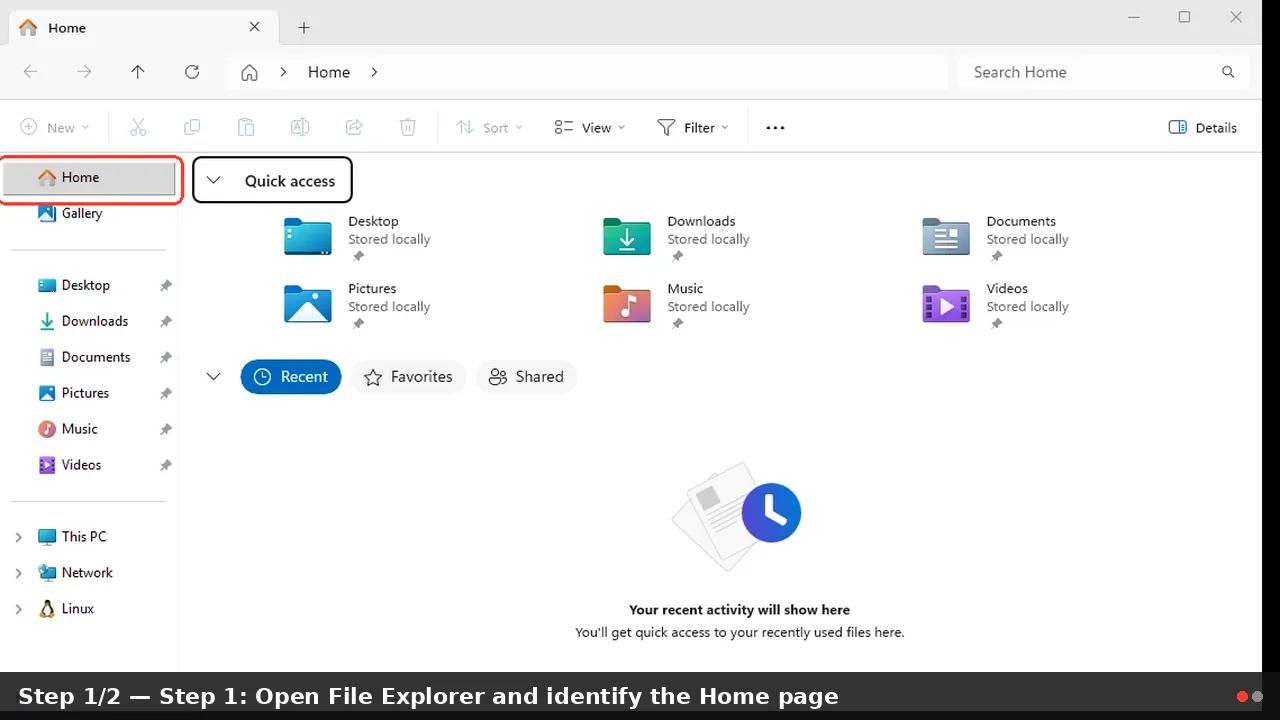This screenshot has width=1280, height=720.
Task: Open the Music folder tile
Action: point(676,305)
